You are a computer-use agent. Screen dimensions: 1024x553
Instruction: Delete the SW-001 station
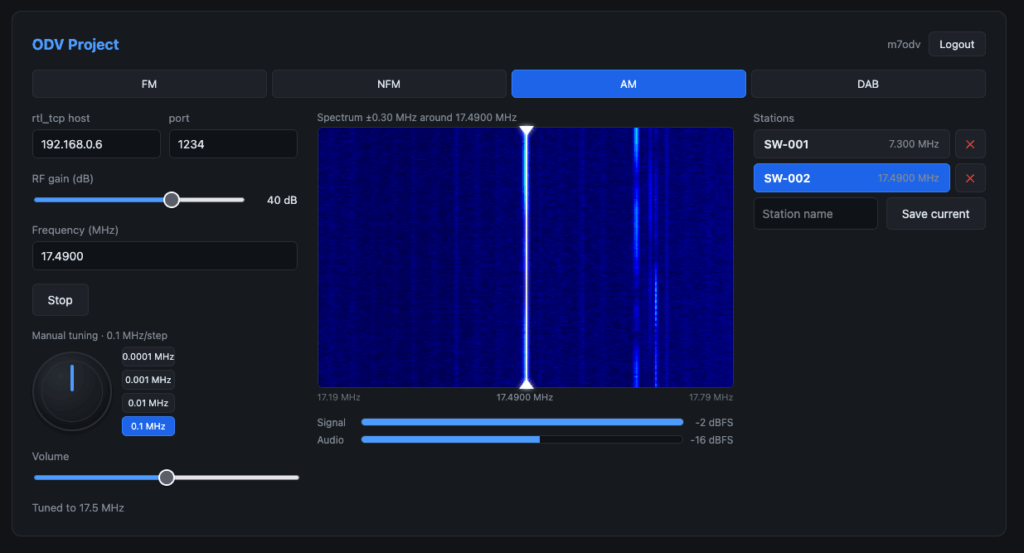click(x=970, y=144)
